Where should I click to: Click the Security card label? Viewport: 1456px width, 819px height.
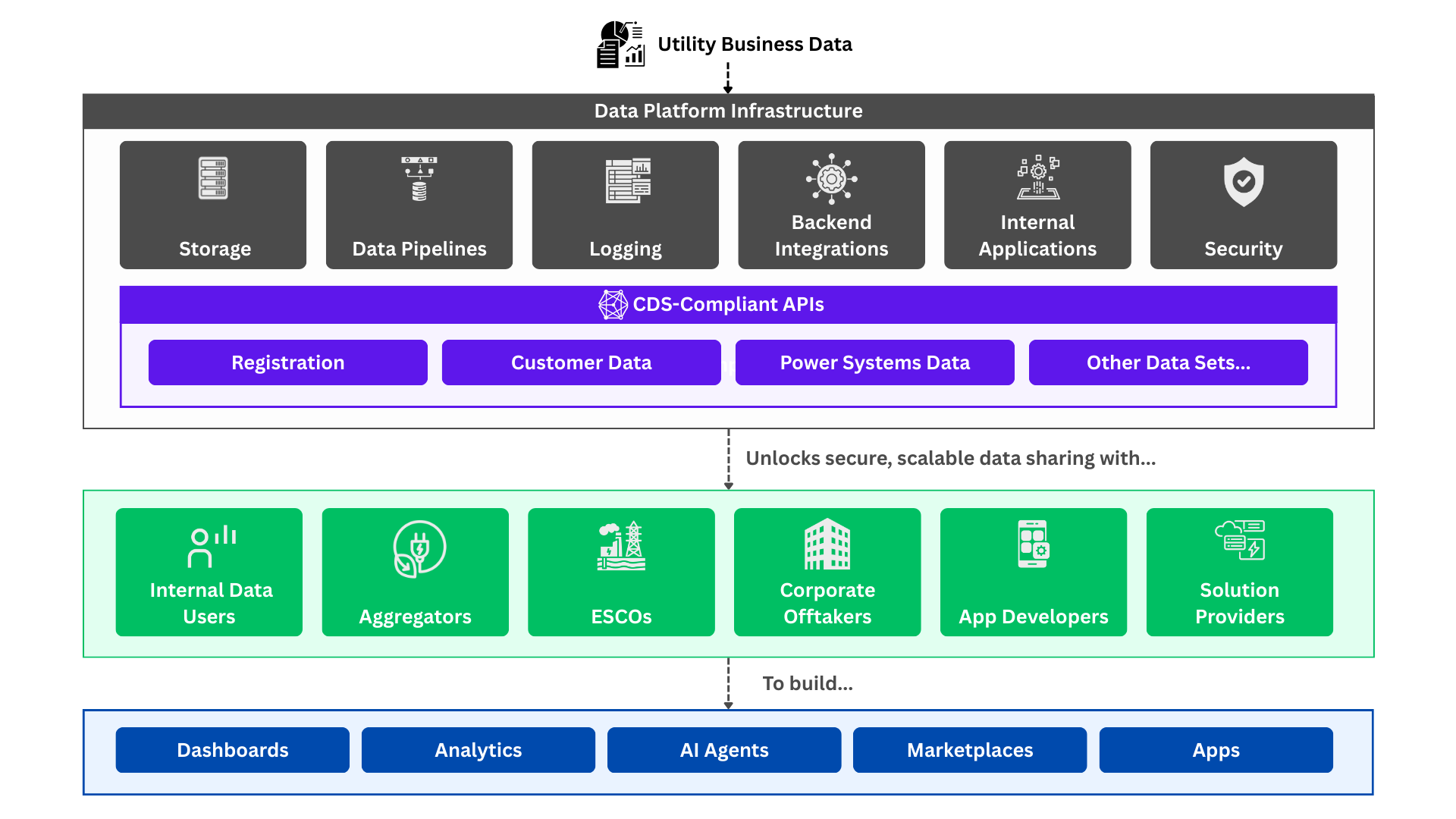click(x=1244, y=249)
